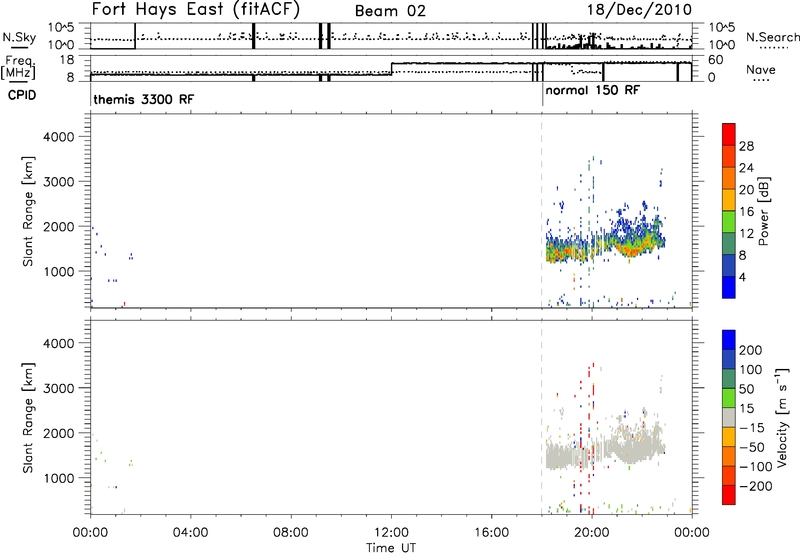Select the 'normal 150 RF' CPID label
The image size is (800, 554).
pos(592,91)
